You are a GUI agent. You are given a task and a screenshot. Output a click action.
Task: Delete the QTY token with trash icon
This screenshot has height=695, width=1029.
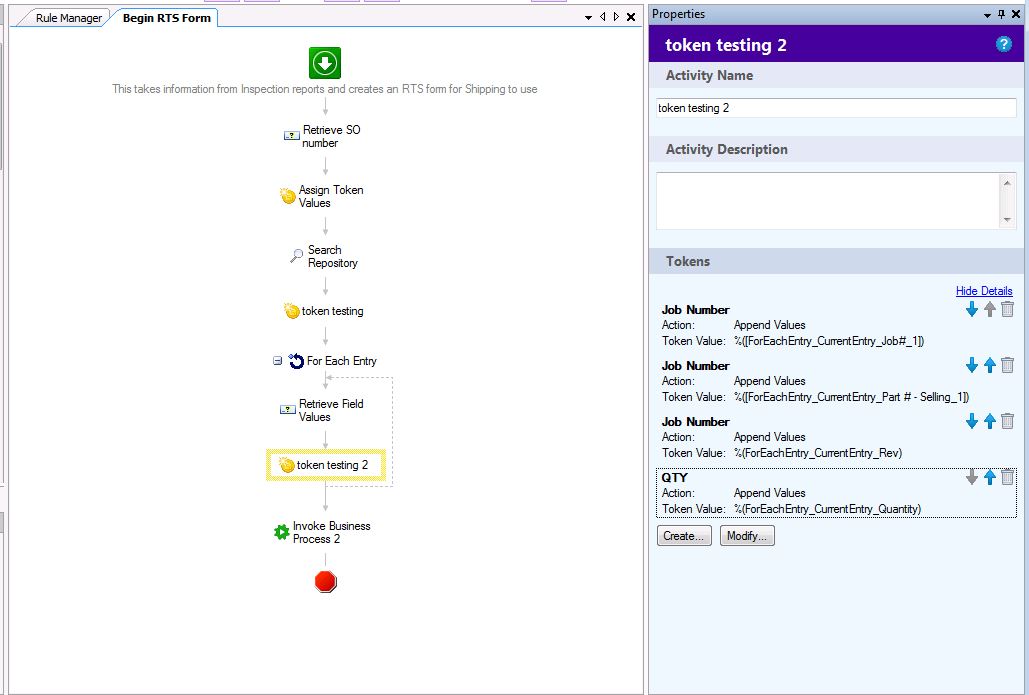[x=1007, y=478]
